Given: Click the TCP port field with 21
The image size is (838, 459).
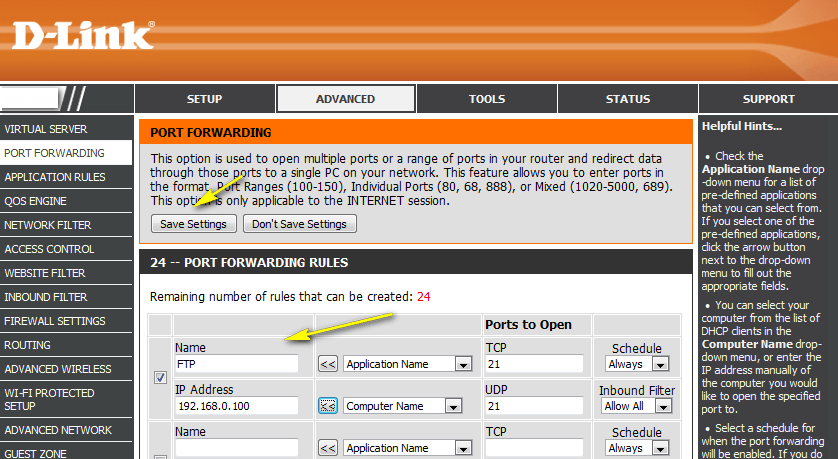Looking at the screenshot, I should point(533,364).
